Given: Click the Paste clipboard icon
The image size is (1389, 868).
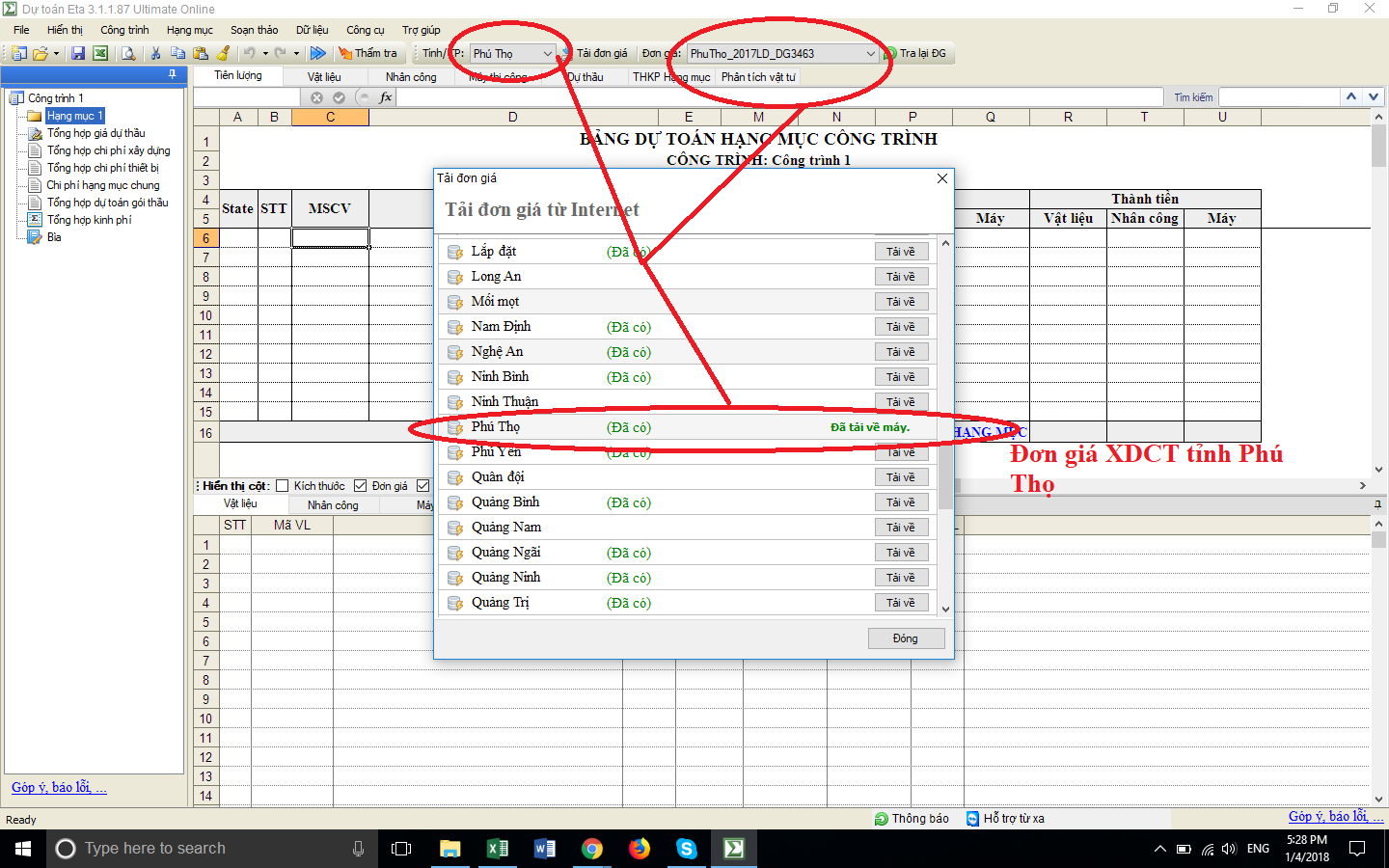Looking at the screenshot, I should pyautogui.click(x=201, y=54).
